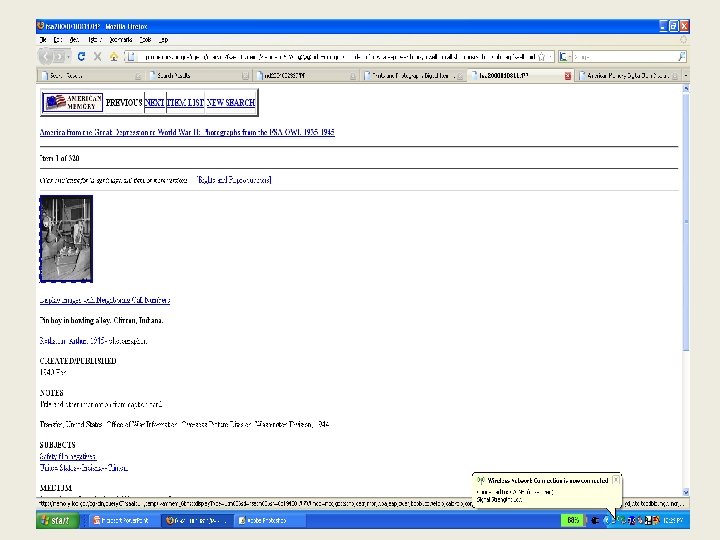The image size is (720, 540).
Task: Open the back/forward history dropdown arrow
Action: click(x=68, y=57)
